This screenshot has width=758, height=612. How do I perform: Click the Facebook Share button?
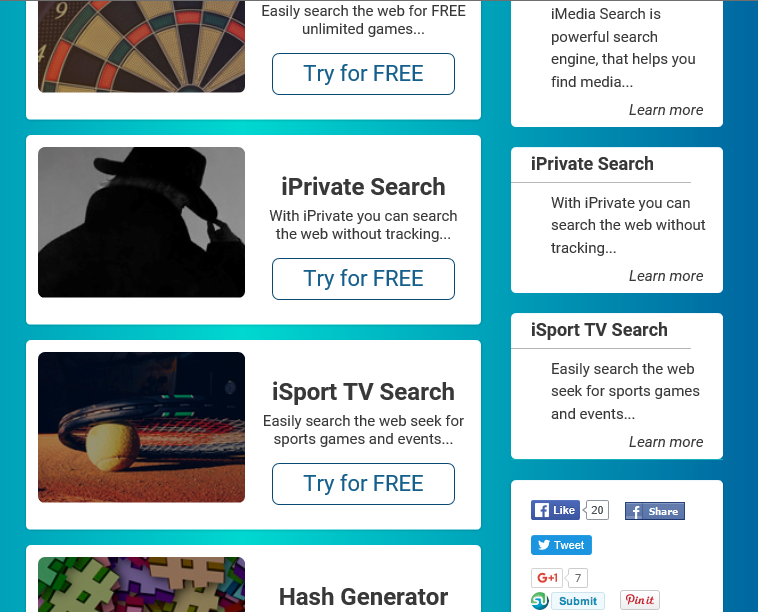[x=655, y=511]
